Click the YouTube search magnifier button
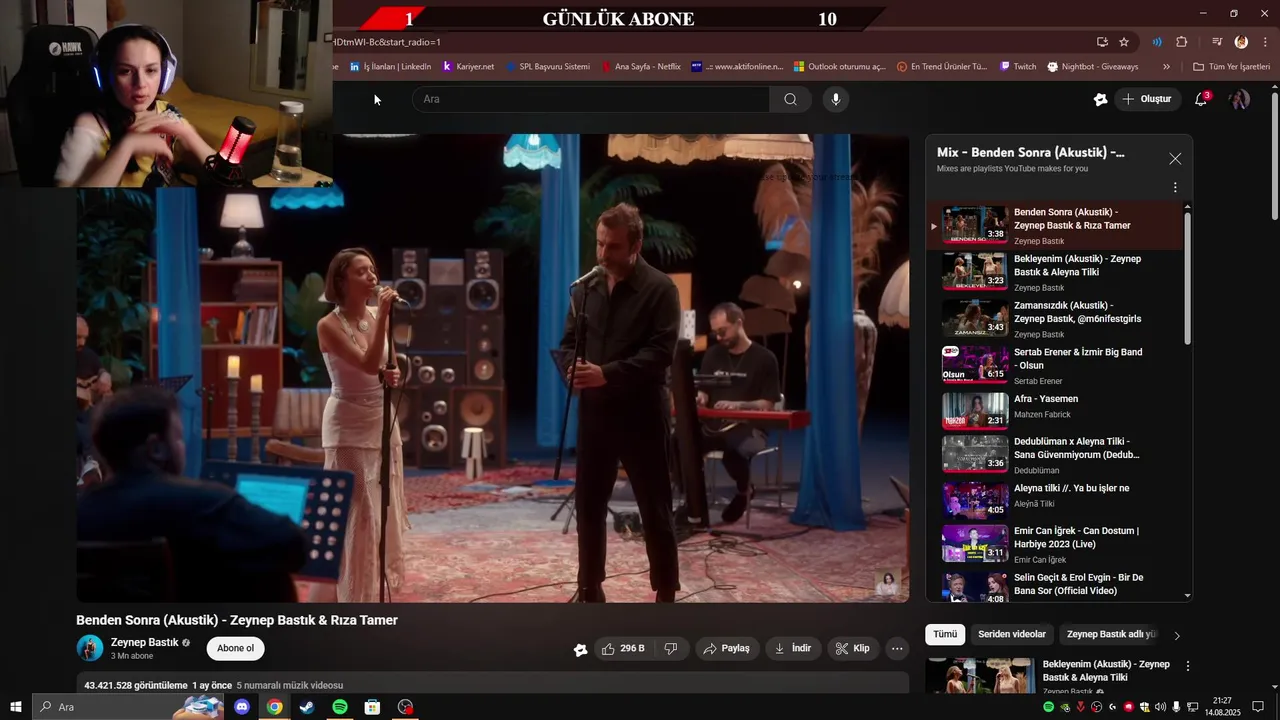 [x=790, y=99]
